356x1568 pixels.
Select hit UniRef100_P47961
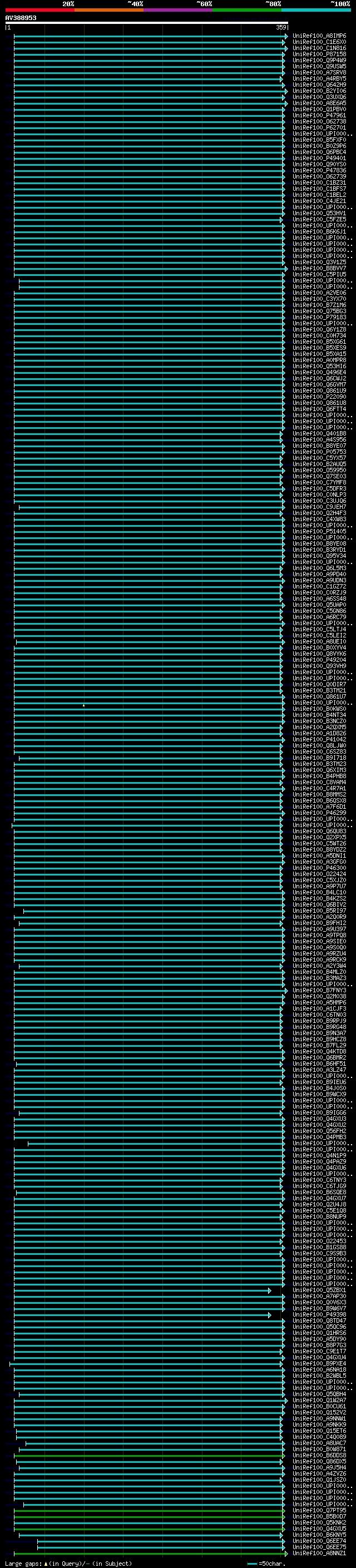coord(319,115)
